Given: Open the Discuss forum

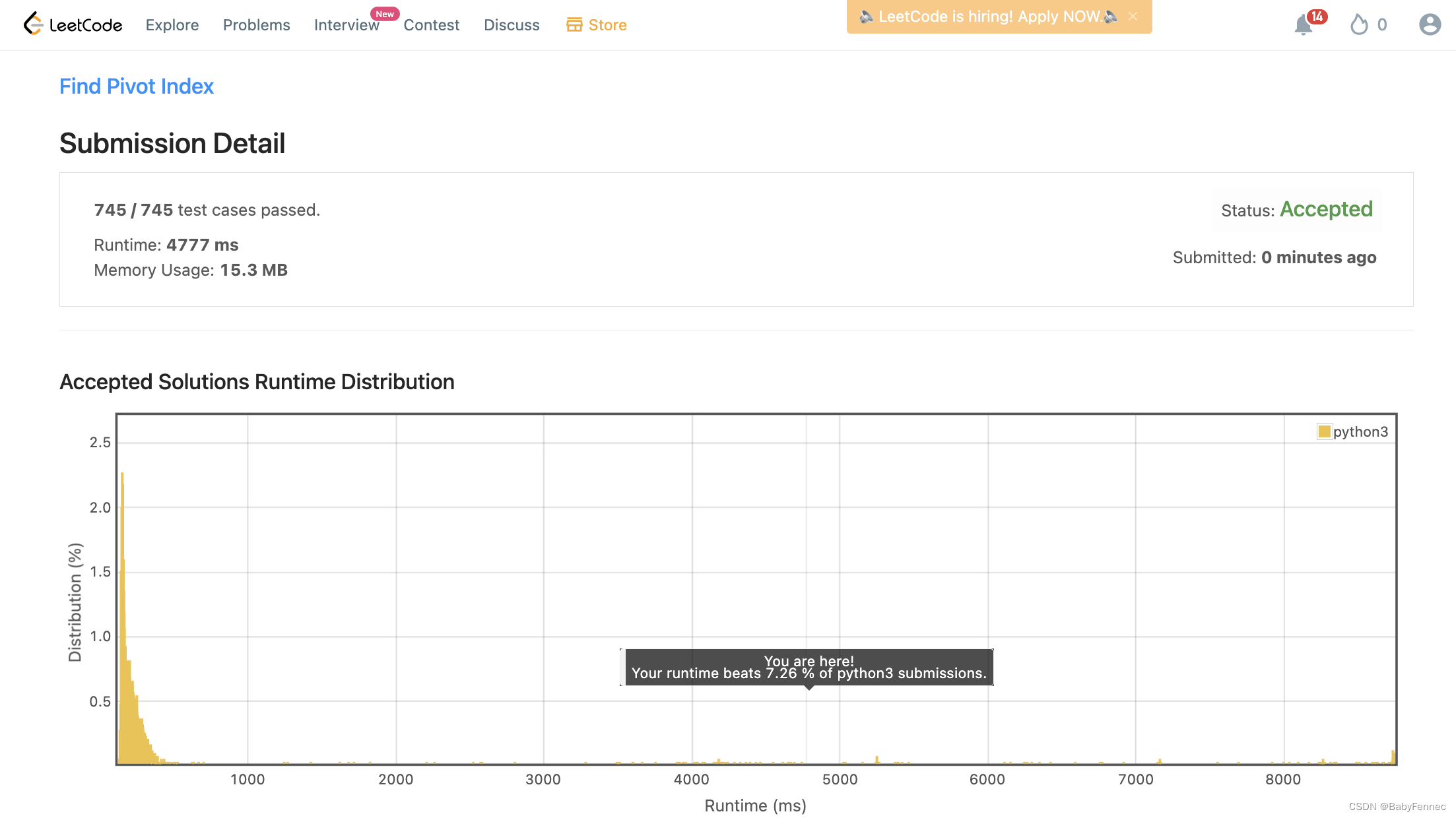Looking at the screenshot, I should point(512,25).
